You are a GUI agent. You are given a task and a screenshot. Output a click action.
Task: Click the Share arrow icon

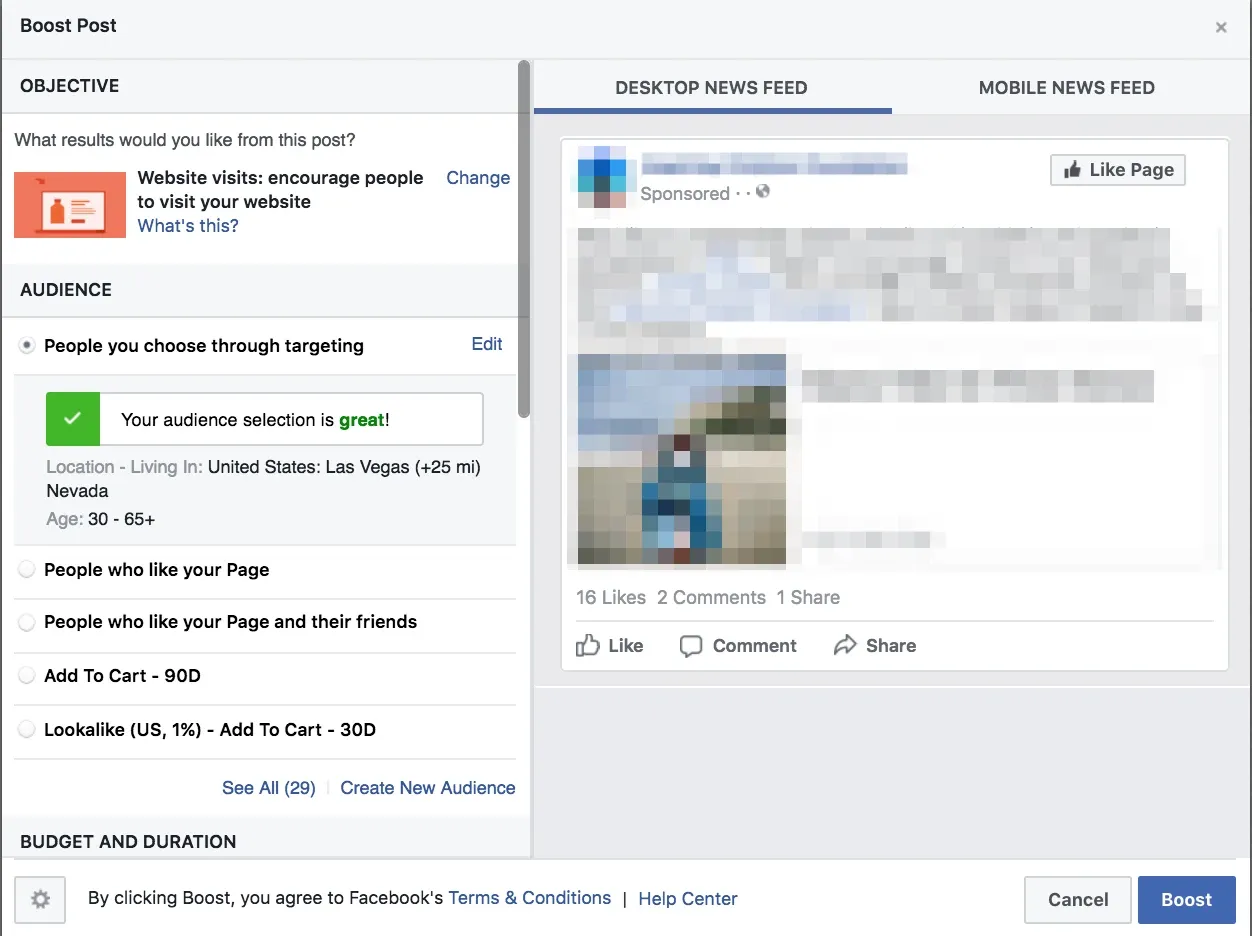(x=845, y=645)
